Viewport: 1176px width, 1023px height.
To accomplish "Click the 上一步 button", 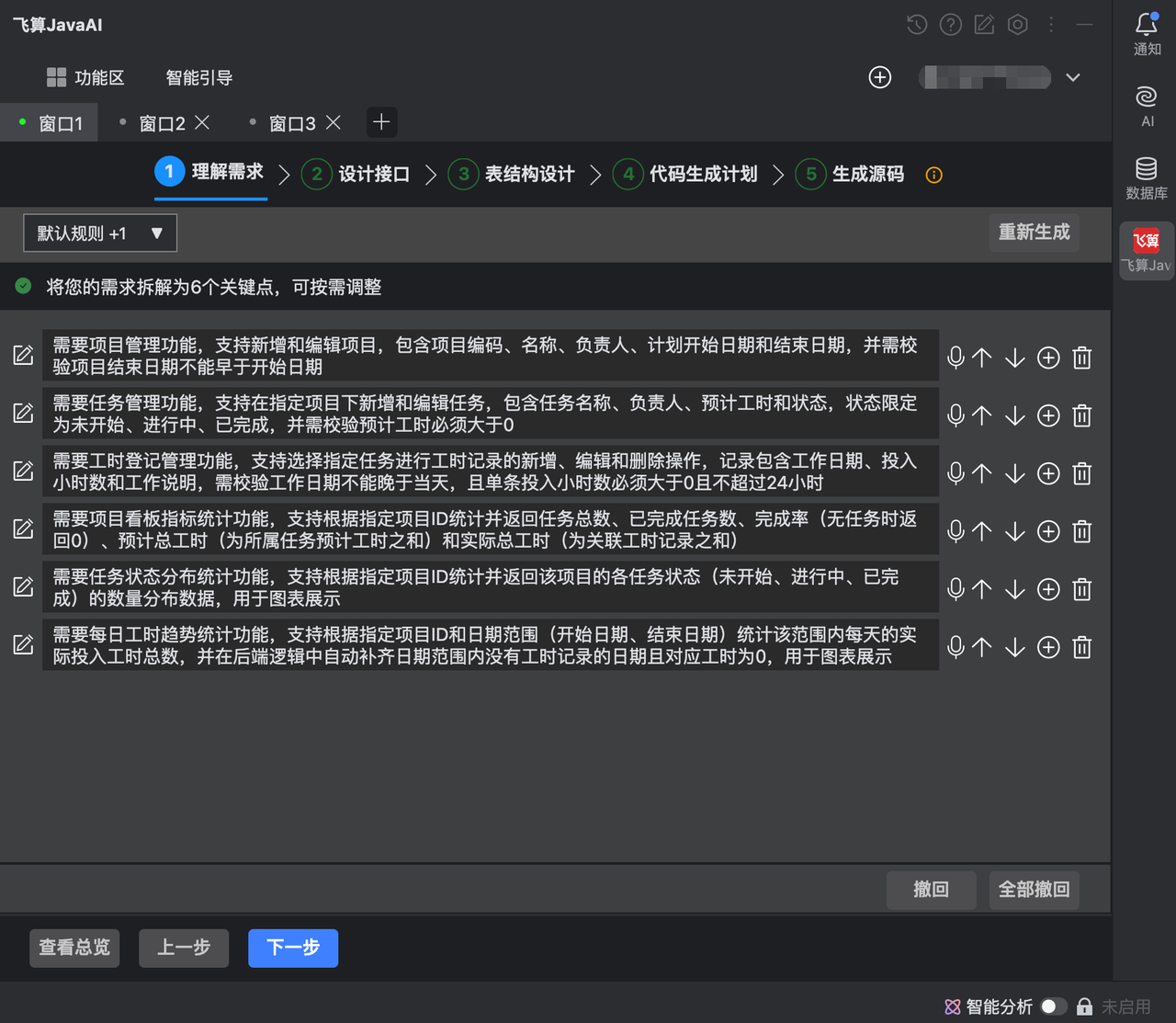I will (x=184, y=948).
